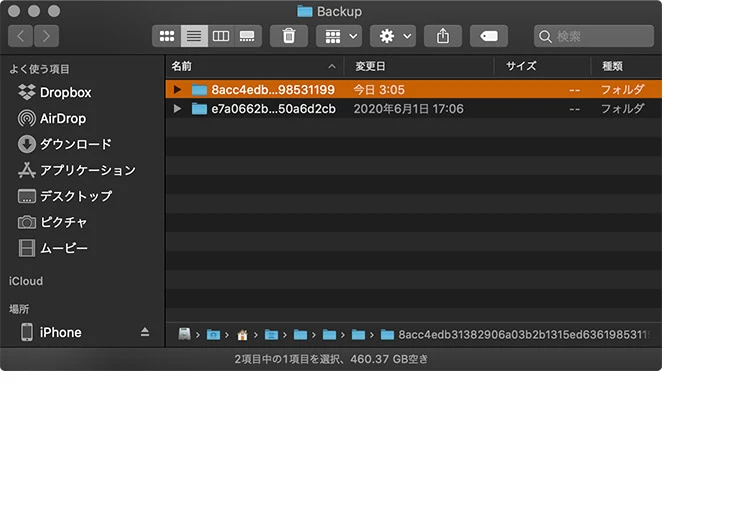The image size is (739, 517).
Task: Click the trash delete icon
Action: [289, 36]
